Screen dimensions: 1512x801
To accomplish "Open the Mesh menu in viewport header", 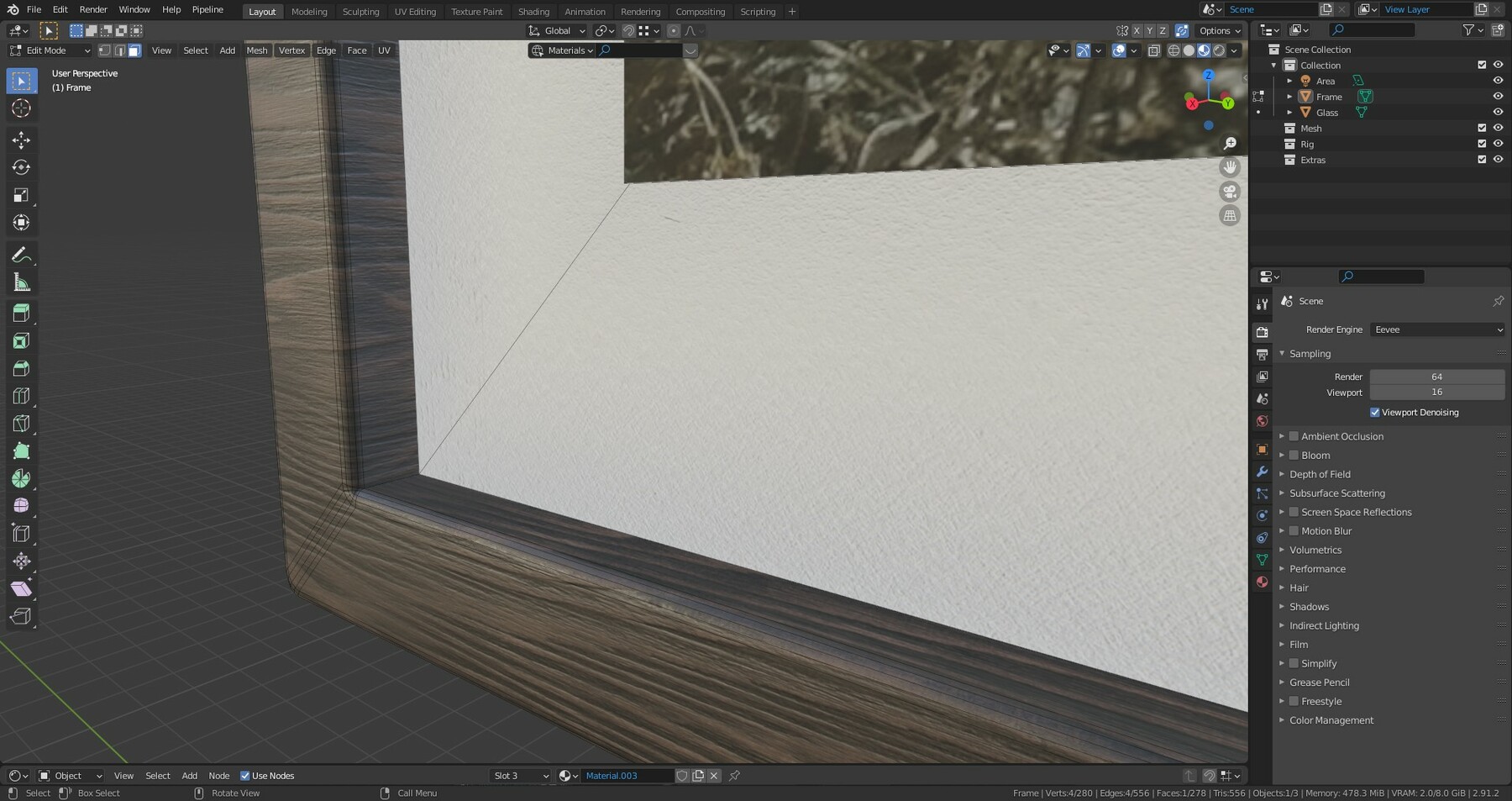I will click(257, 50).
